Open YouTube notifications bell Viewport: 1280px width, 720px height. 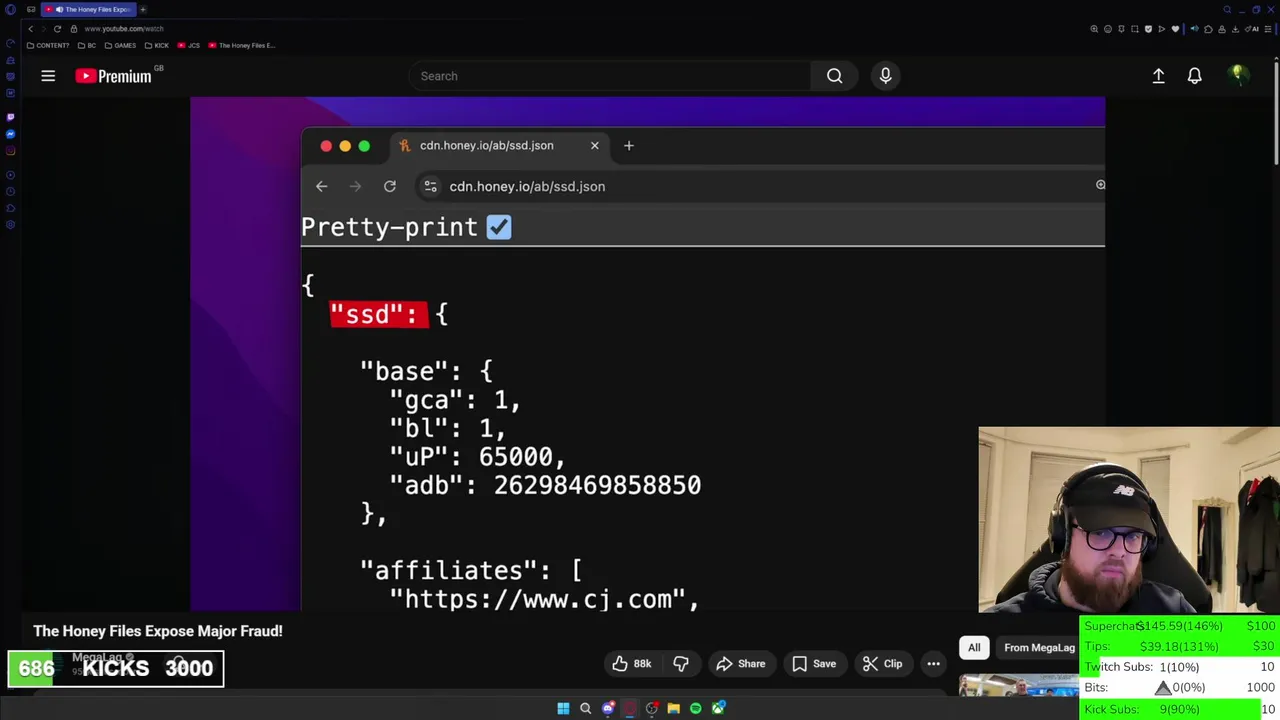[x=1194, y=76]
